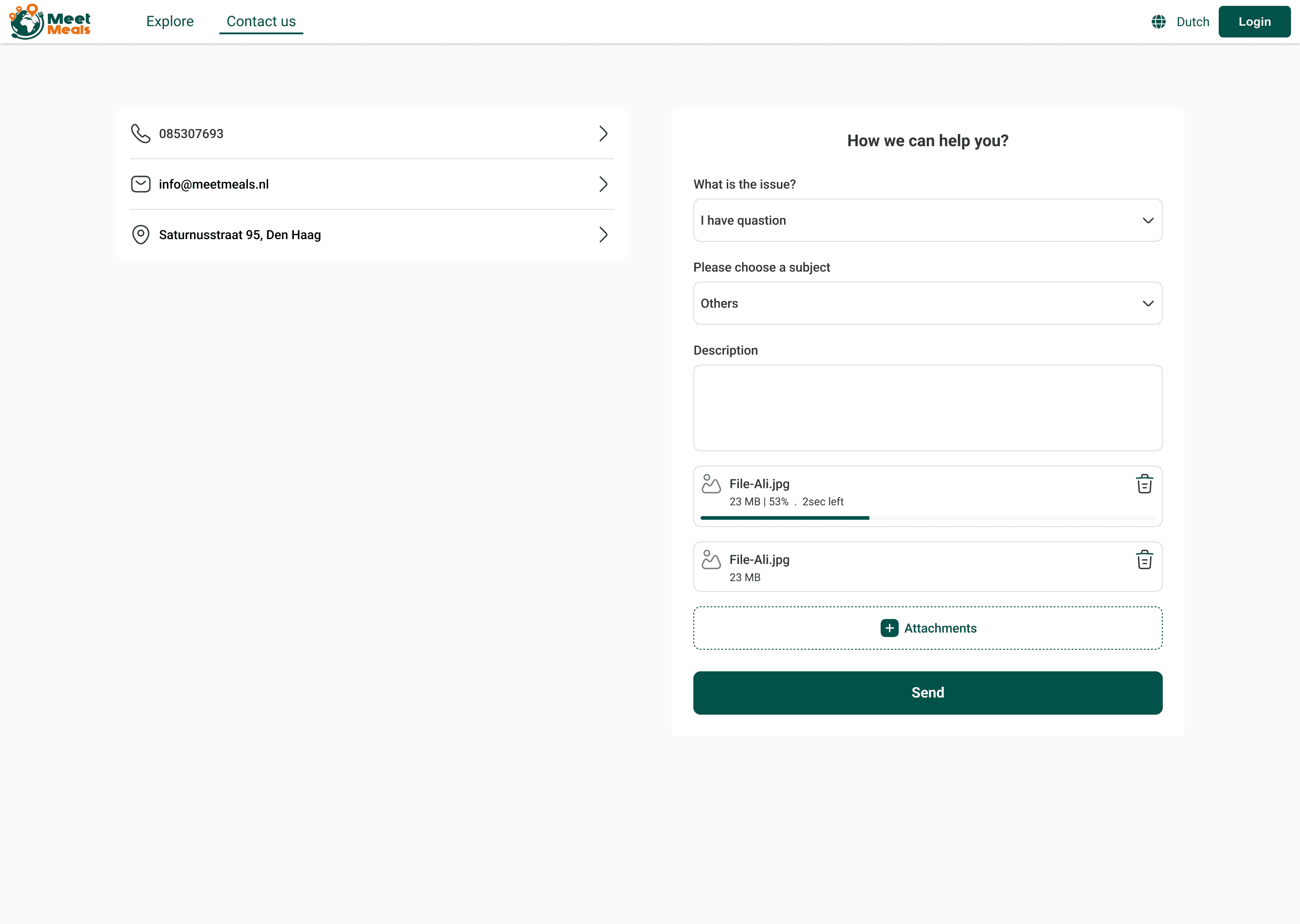
Task: Click the green plus Attachments icon
Action: (889, 628)
